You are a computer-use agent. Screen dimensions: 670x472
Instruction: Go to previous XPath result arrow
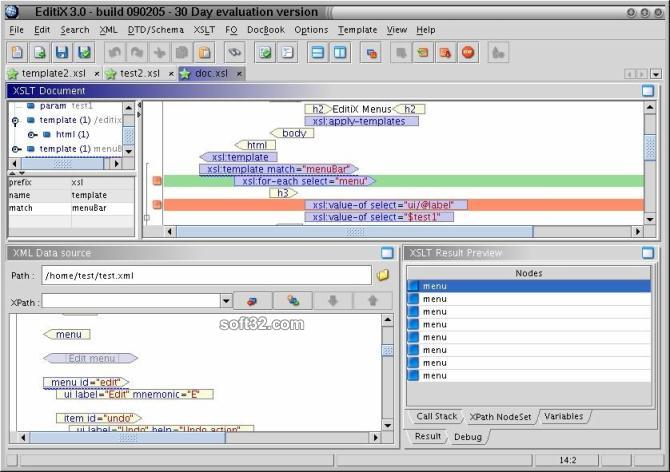373,301
